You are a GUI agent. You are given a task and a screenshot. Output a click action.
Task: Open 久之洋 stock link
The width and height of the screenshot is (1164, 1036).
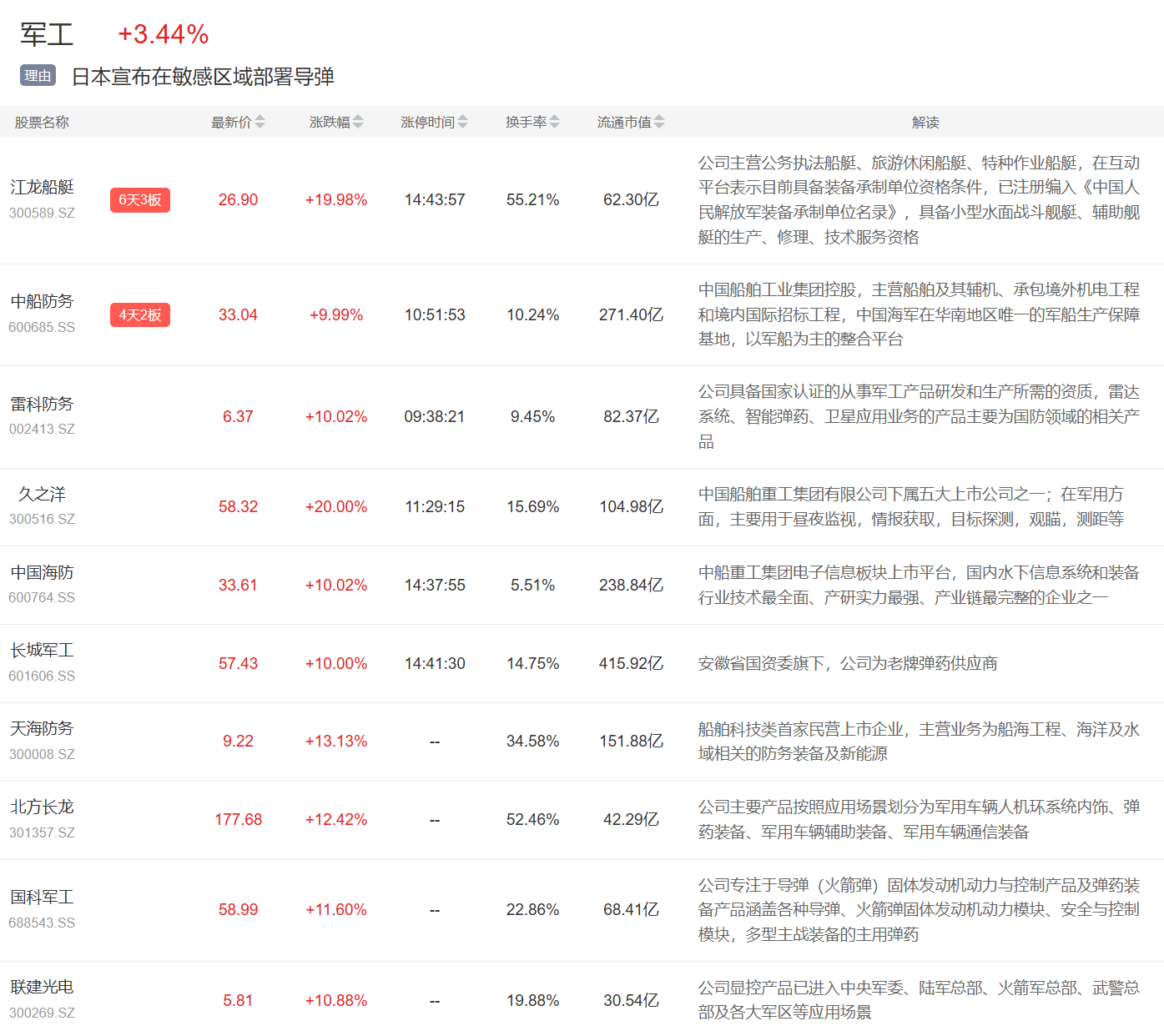pyautogui.click(x=42, y=495)
